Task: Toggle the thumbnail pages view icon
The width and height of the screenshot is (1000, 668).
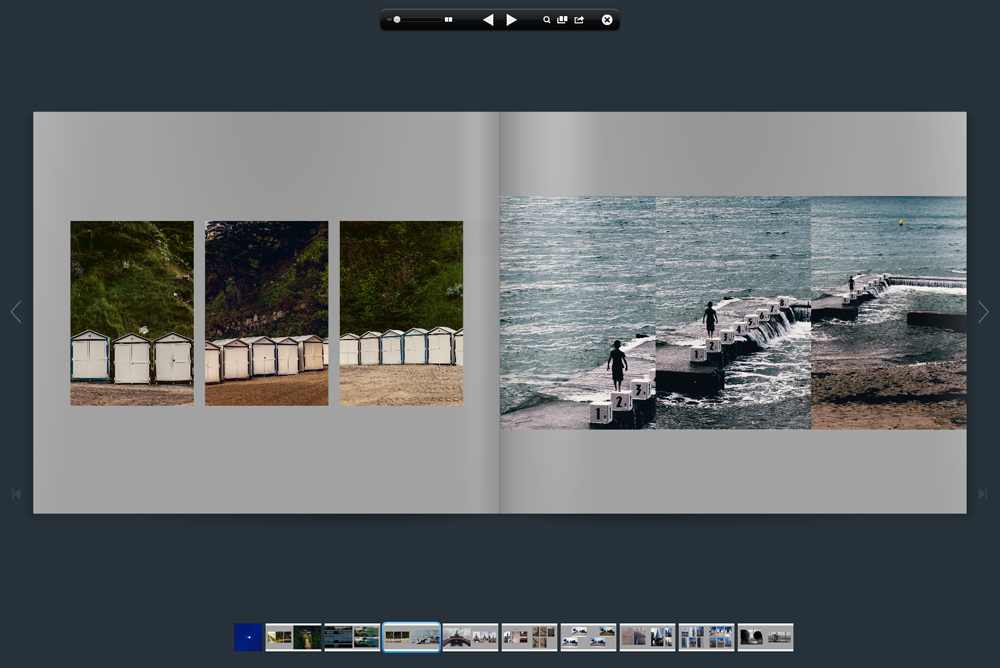Action: click(x=562, y=20)
